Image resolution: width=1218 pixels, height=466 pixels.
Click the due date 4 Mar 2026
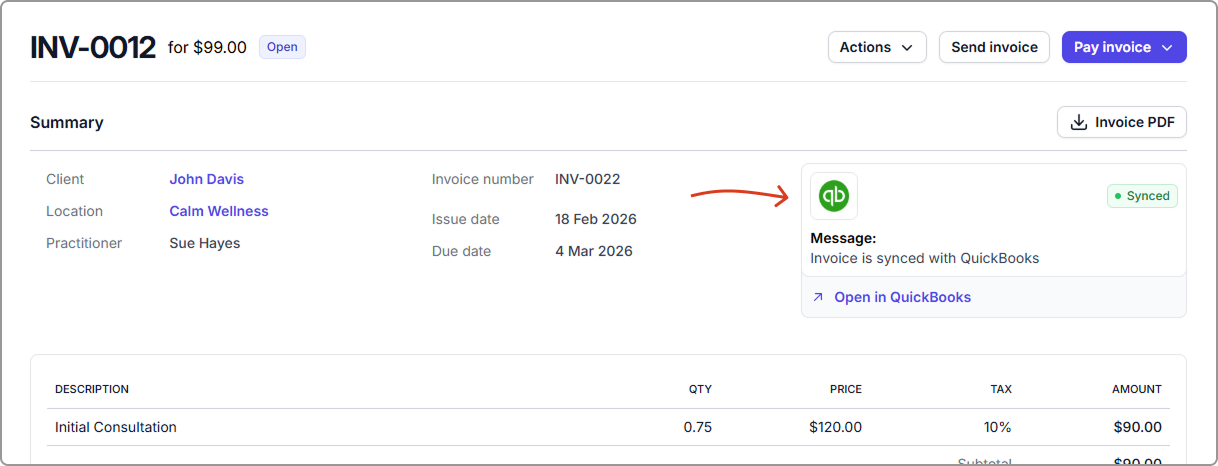click(x=594, y=251)
